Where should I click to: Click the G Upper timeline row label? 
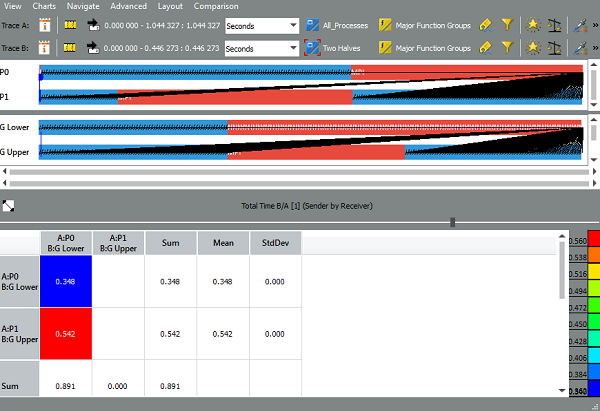coord(15,152)
